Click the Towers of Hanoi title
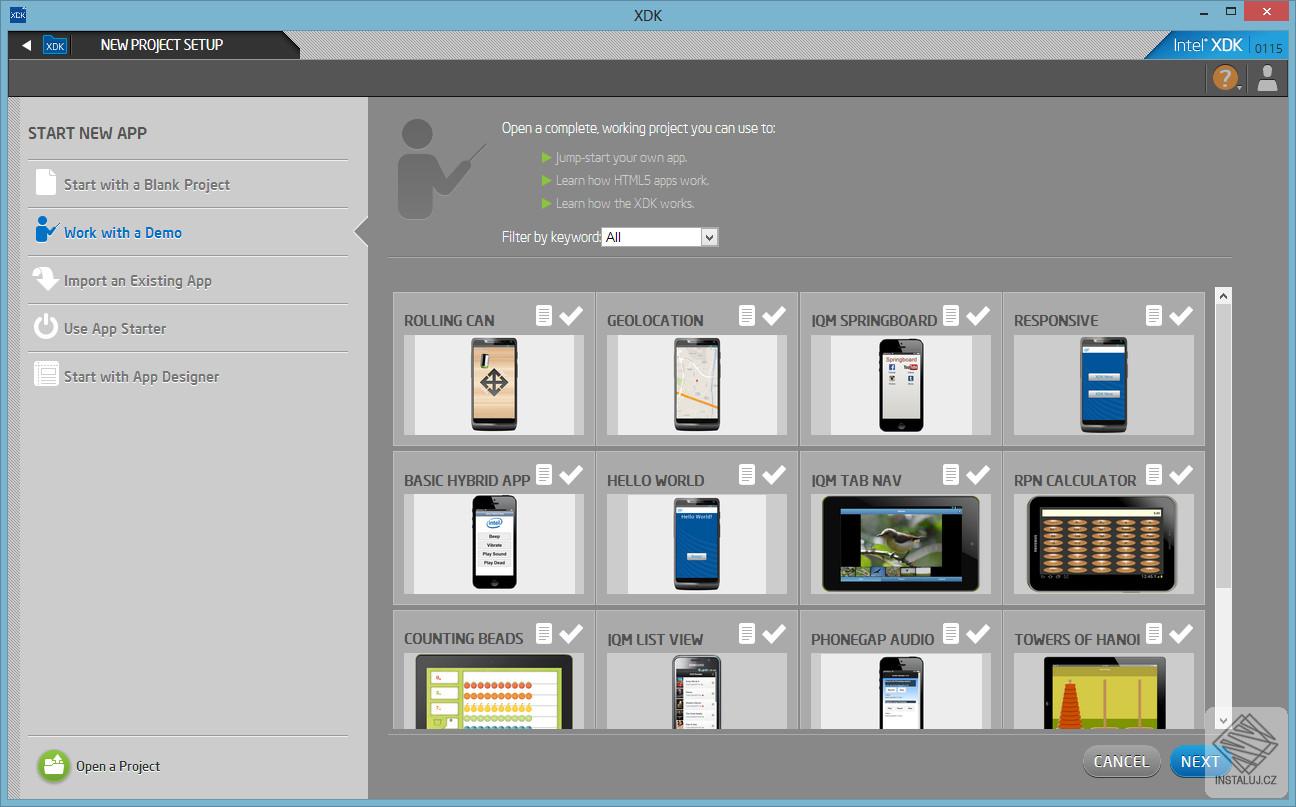Screen dimensions: 1296x807 click(1077, 639)
